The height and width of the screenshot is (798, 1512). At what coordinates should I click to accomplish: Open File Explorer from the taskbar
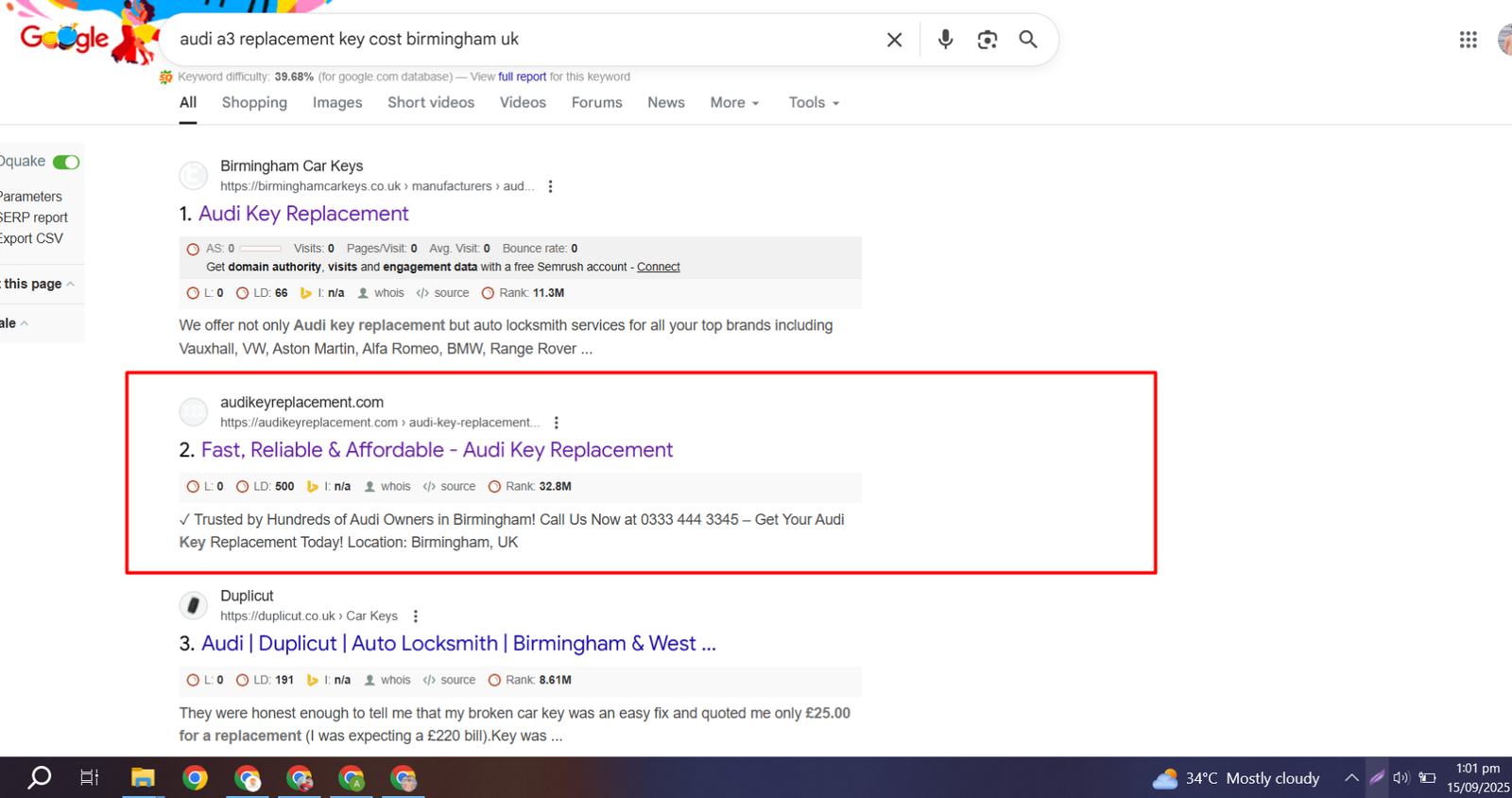tap(143, 778)
